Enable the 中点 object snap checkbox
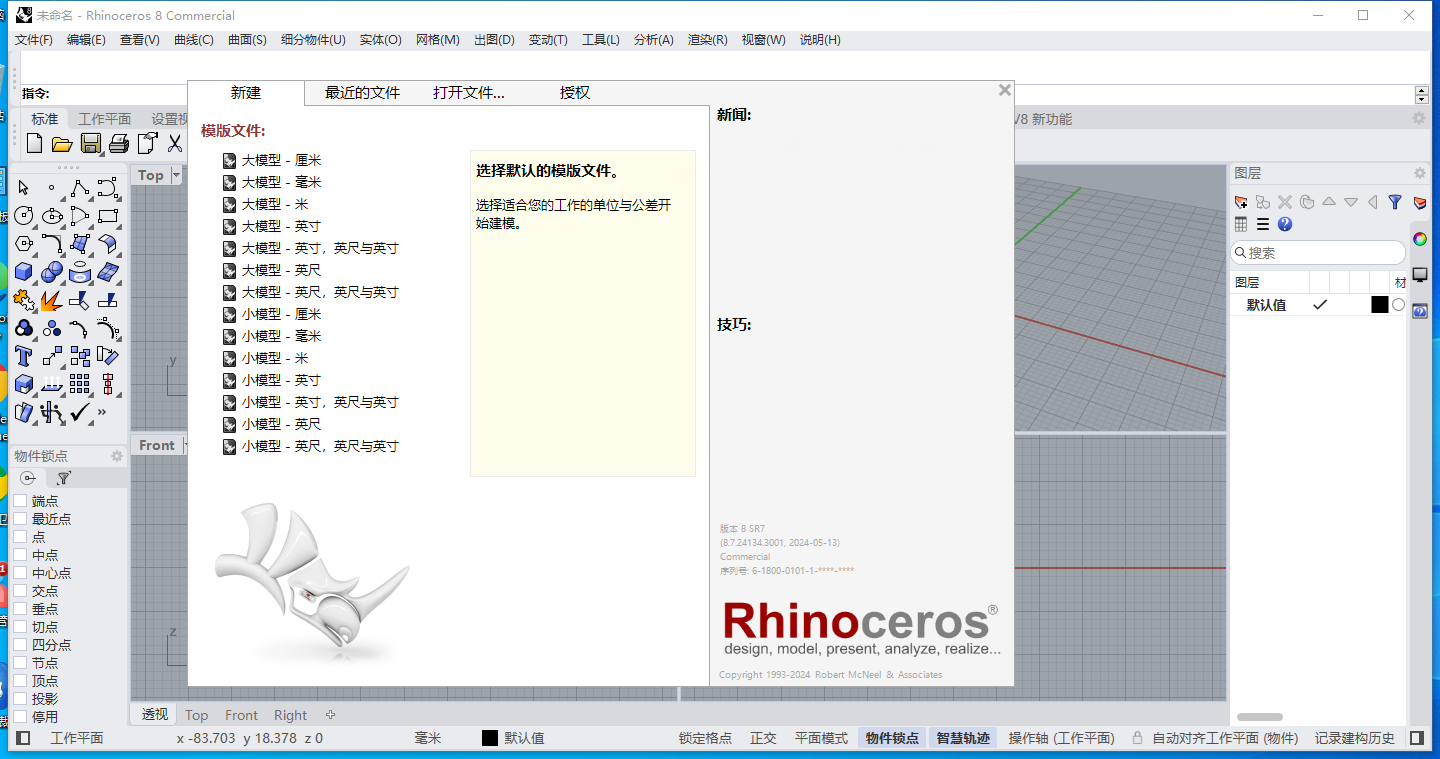This screenshot has width=1440, height=759. pyautogui.click(x=20, y=555)
